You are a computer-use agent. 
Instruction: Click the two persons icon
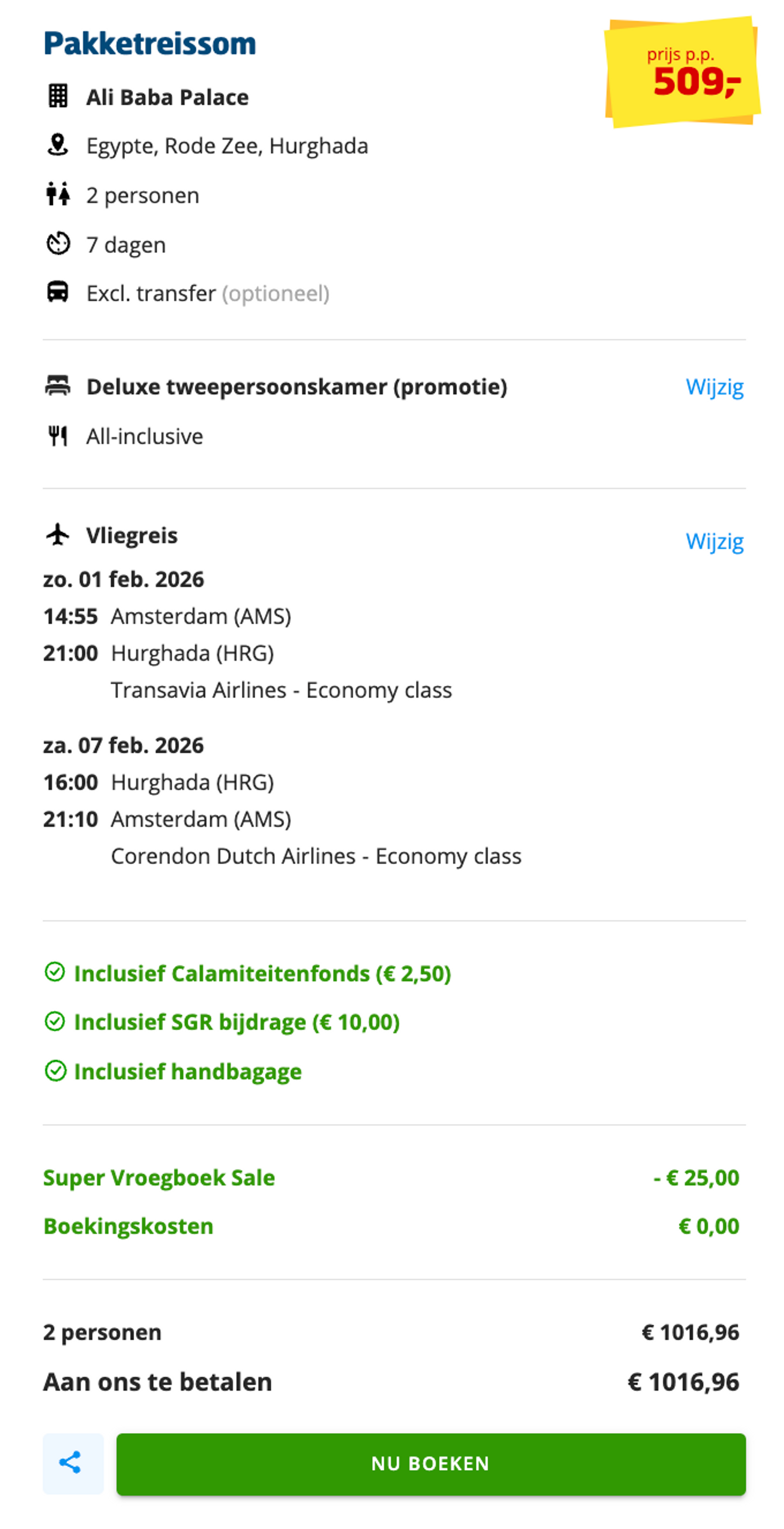pos(58,194)
